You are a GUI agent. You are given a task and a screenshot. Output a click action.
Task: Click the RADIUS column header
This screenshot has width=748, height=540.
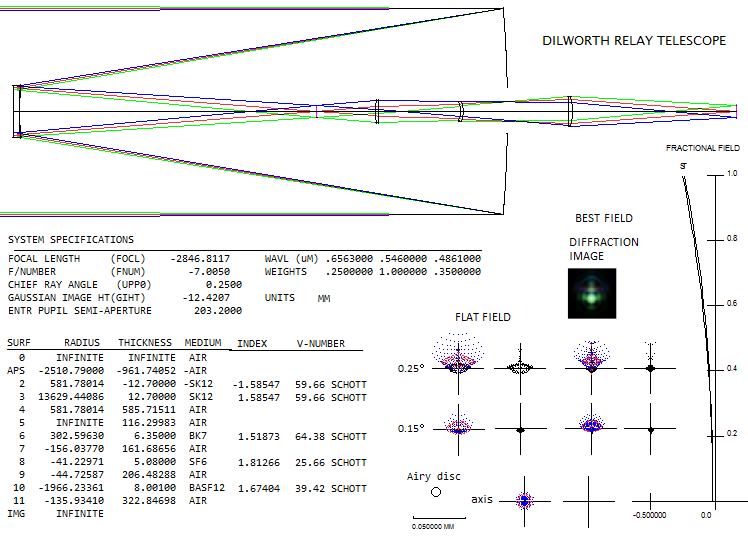point(82,343)
